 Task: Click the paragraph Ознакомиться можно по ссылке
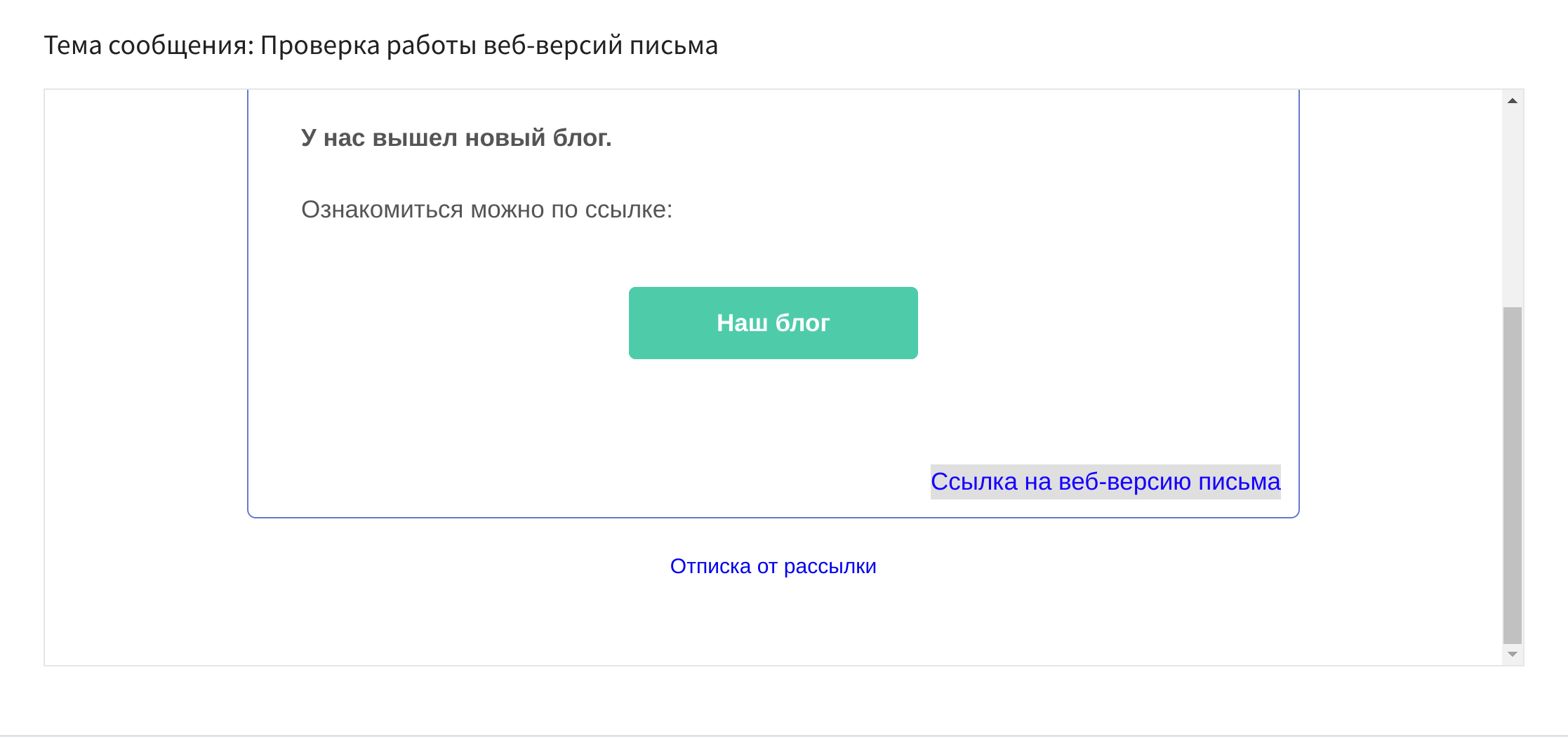pyautogui.click(x=486, y=209)
